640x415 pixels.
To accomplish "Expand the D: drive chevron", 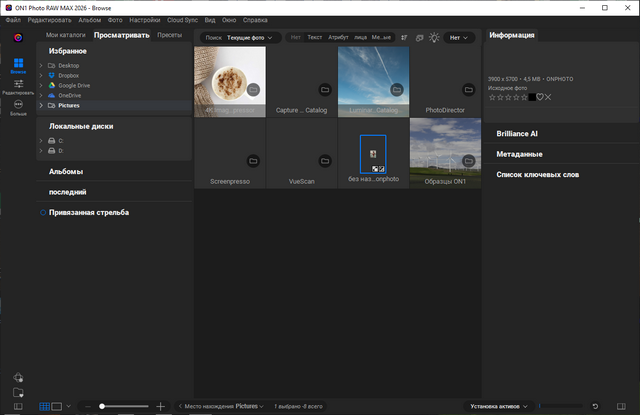I will [41, 151].
